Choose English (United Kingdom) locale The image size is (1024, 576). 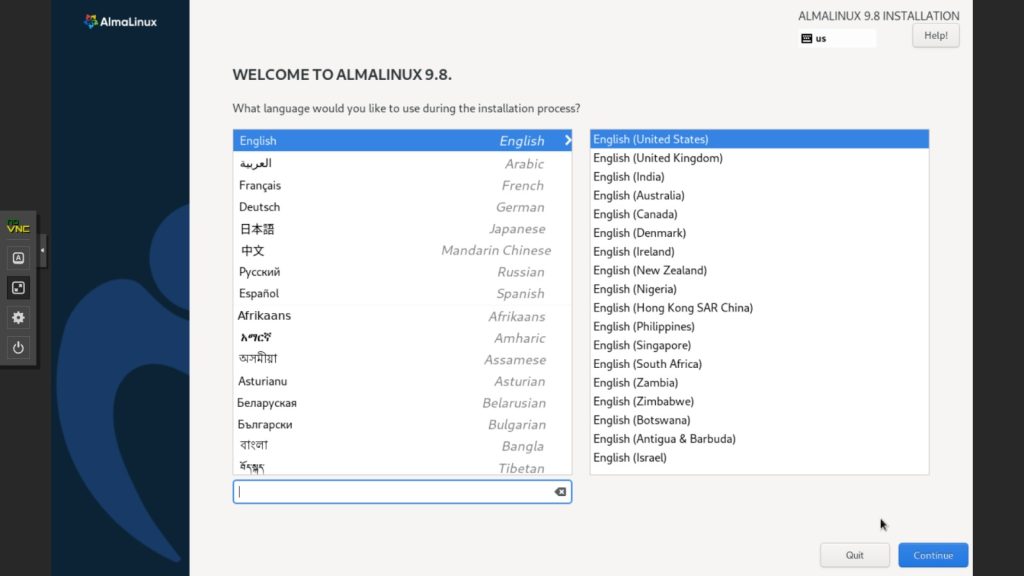(x=759, y=158)
